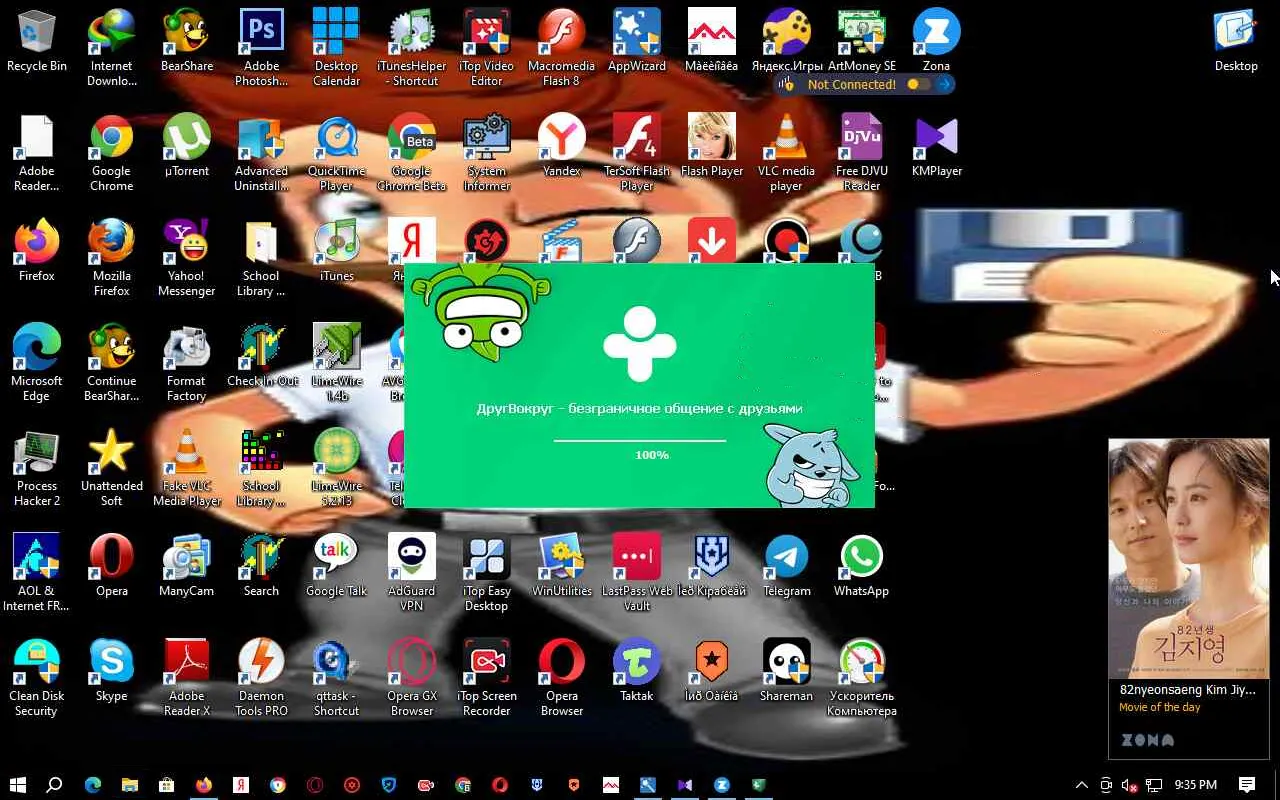The width and height of the screenshot is (1280, 800).
Task: Open the 82nyeonsaeng Kim Jiy... movie title
Action: (x=1188, y=690)
